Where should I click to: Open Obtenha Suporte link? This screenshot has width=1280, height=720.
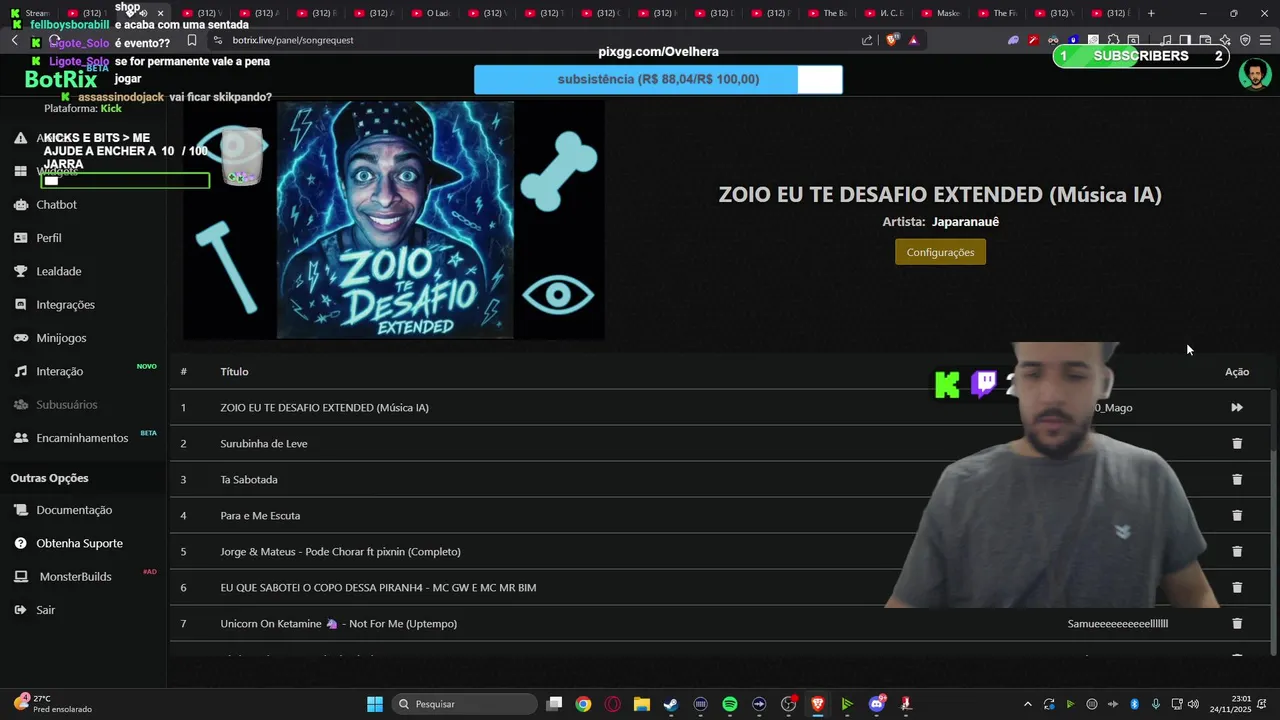[79, 543]
